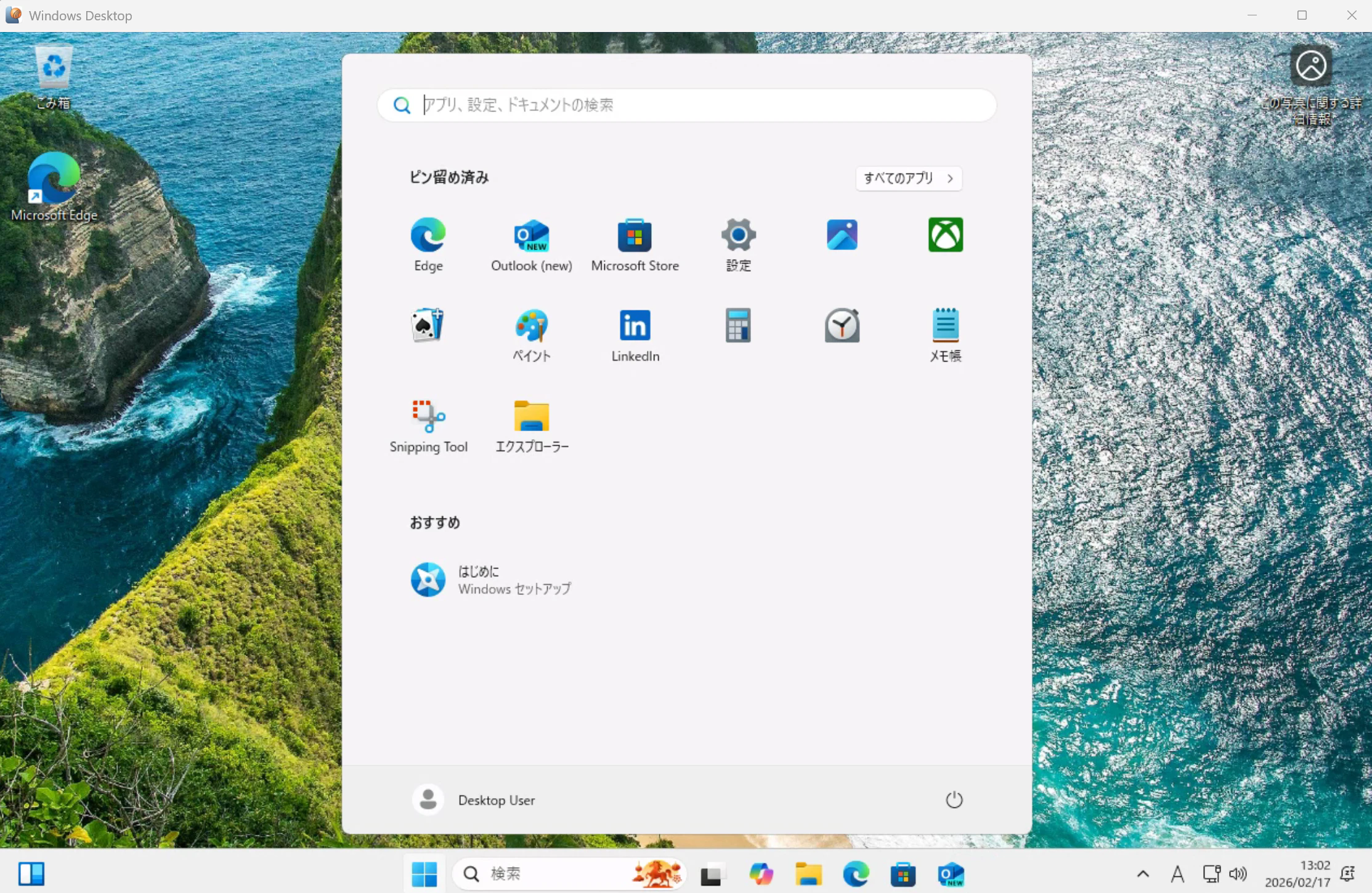Open エクスプローラー (File Explorer) pinned app

531,426
